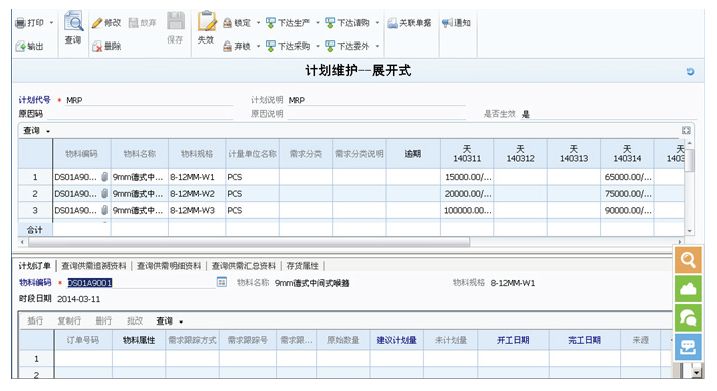Click the 插行 insert row button
The width and height of the screenshot is (717, 391).
point(35,321)
